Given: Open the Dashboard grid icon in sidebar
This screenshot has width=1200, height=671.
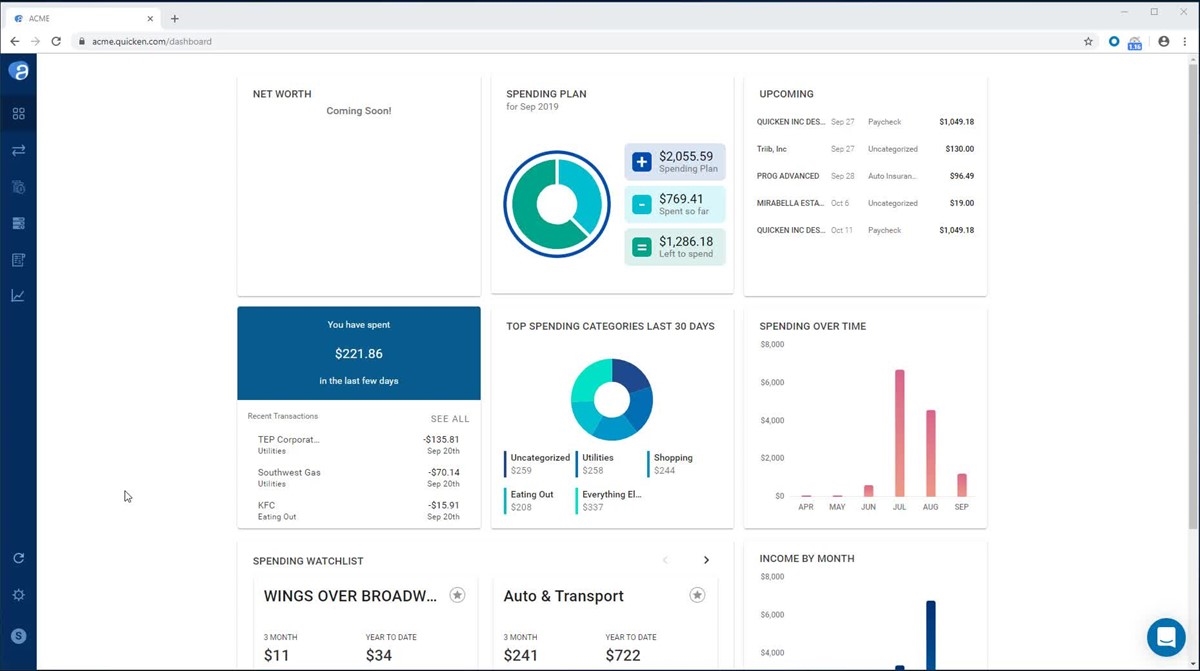Looking at the screenshot, I should (18, 114).
